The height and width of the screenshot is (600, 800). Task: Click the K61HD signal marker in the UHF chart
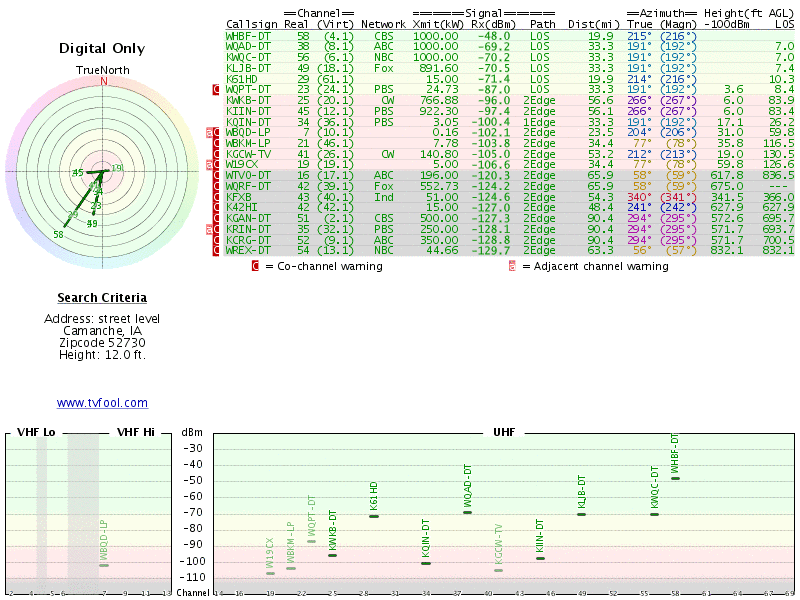click(x=374, y=516)
